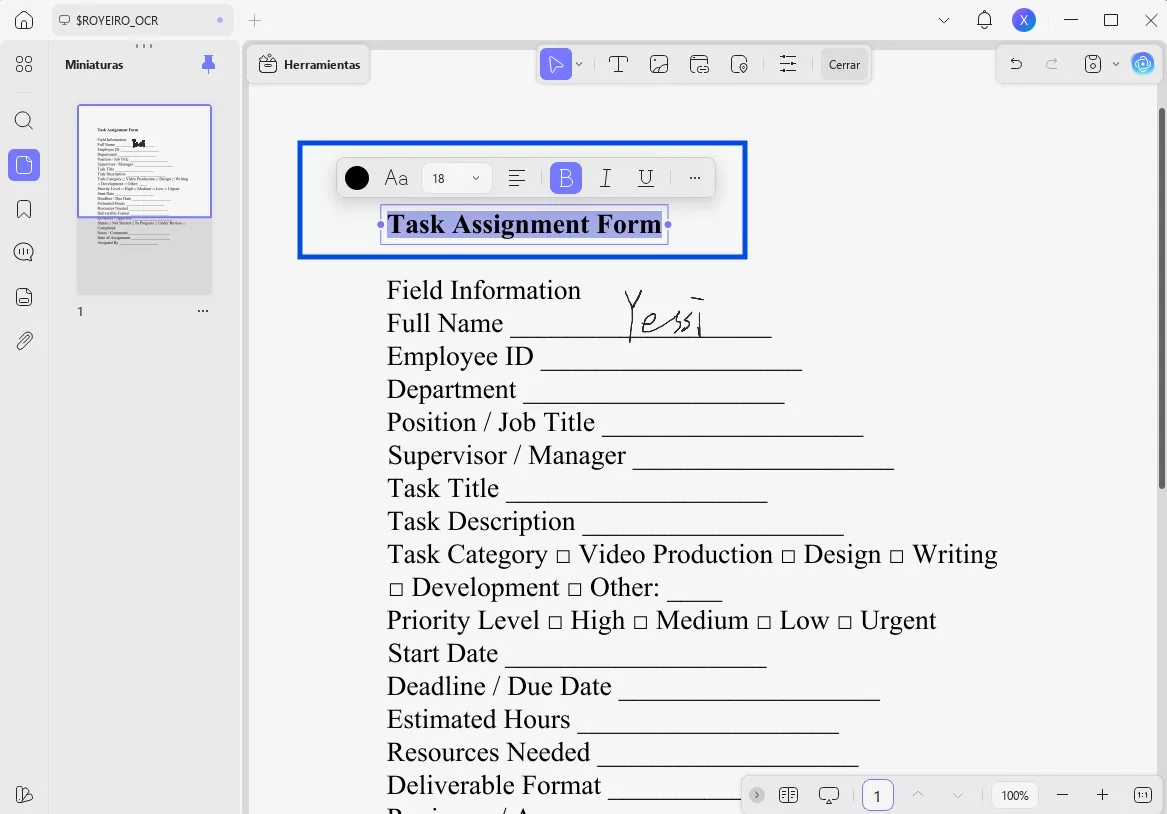Toggle bold formatting for selected text
The width and height of the screenshot is (1167, 814).
click(565, 178)
